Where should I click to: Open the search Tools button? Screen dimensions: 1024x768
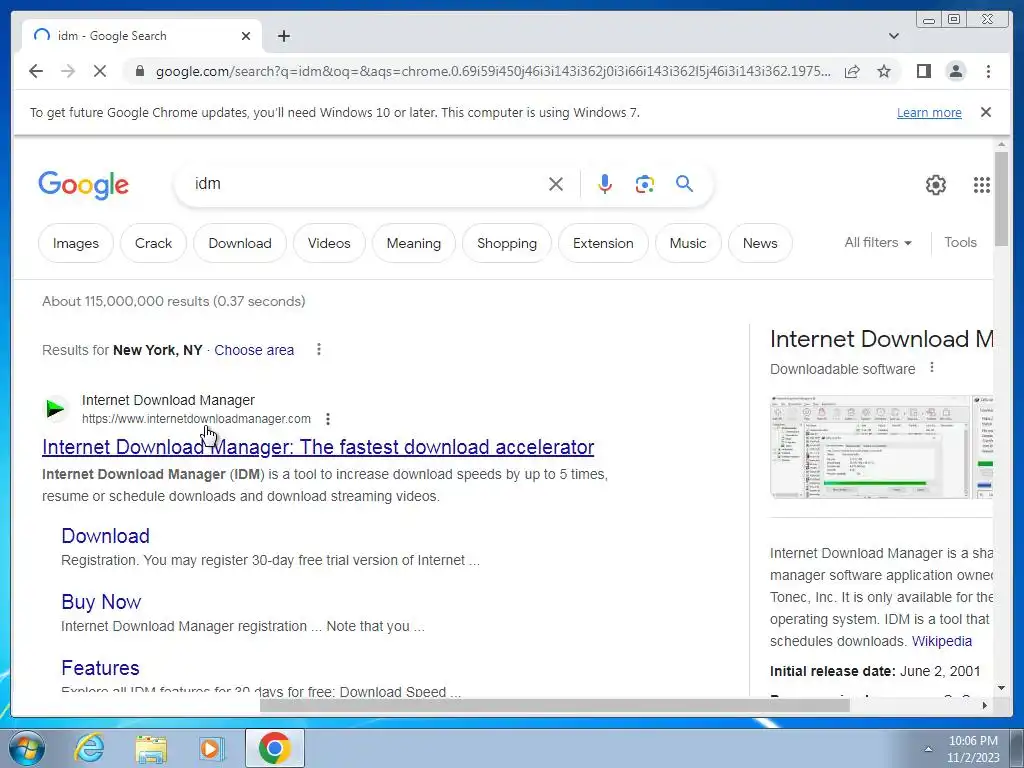pyautogui.click(x=960, y=242)
